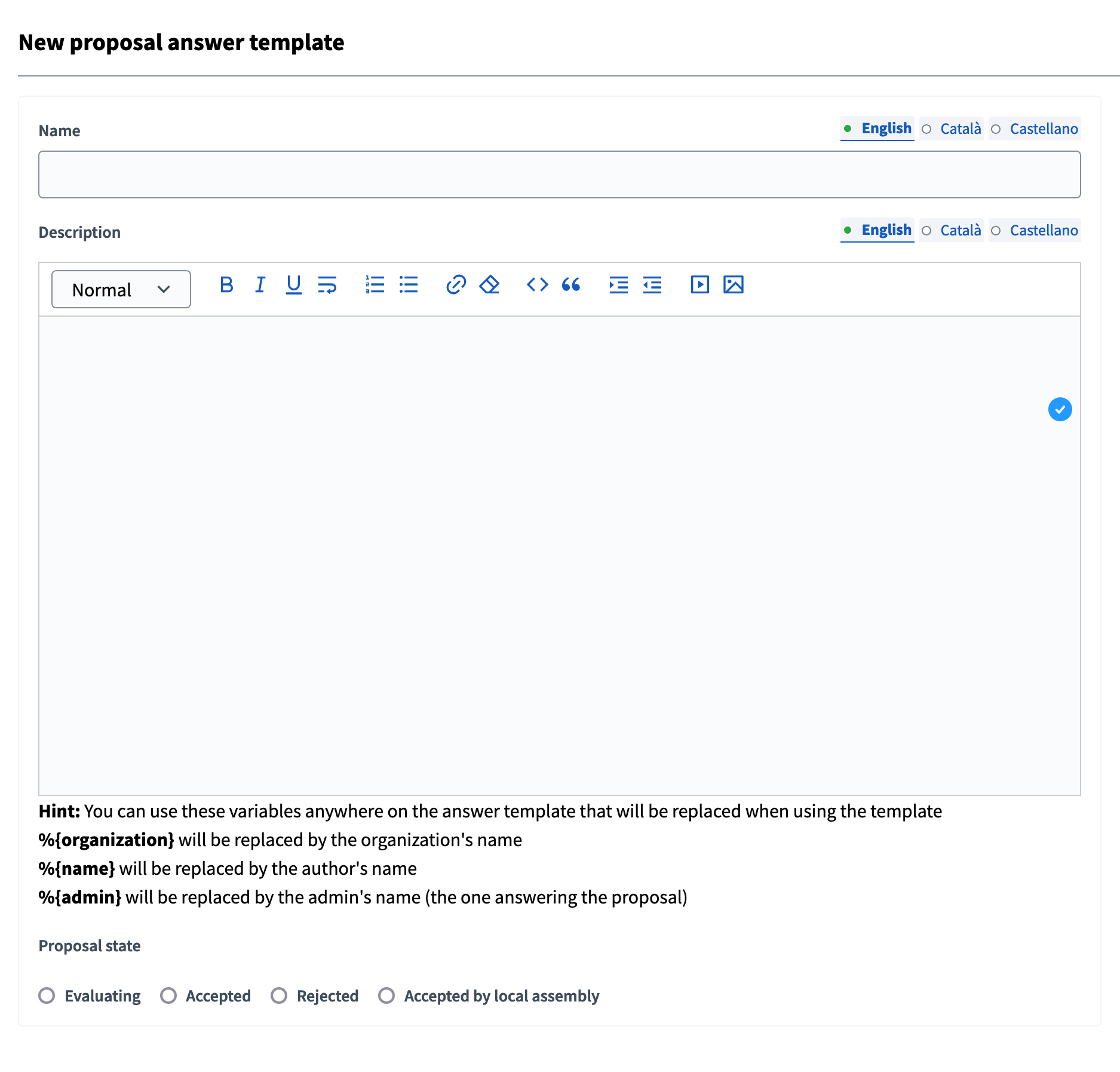This screenshot has height=1072, width=1120.
Task: Embed a video using the video icon
Action: click(699, 285)
